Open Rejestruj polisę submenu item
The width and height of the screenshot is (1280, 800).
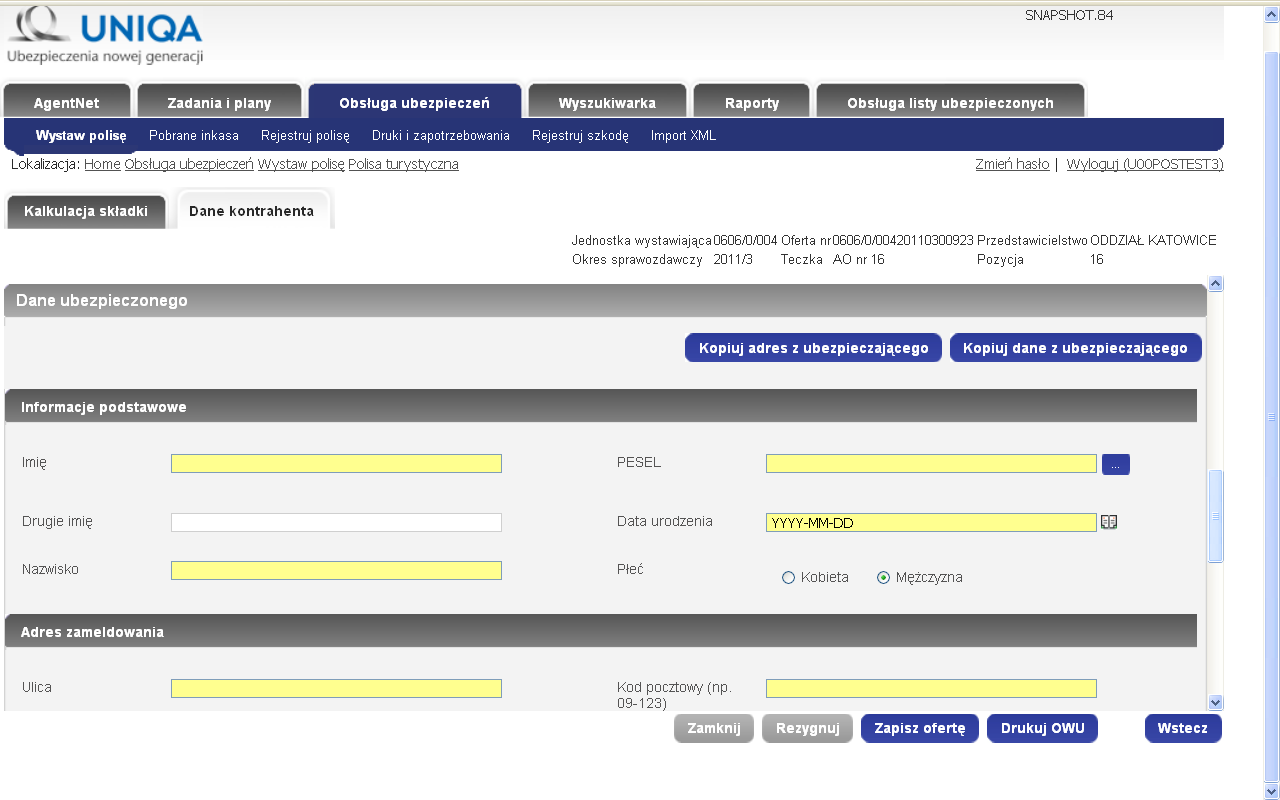(x=305, y=135)
